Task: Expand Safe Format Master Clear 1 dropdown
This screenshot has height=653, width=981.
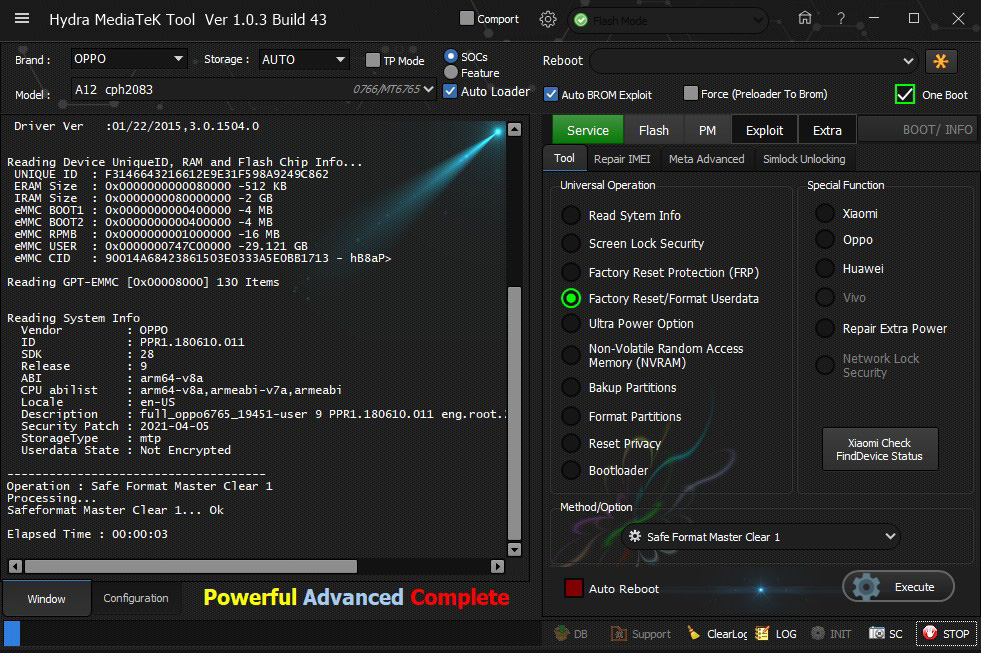Action: pyautogui.click(x=760, y=537)
